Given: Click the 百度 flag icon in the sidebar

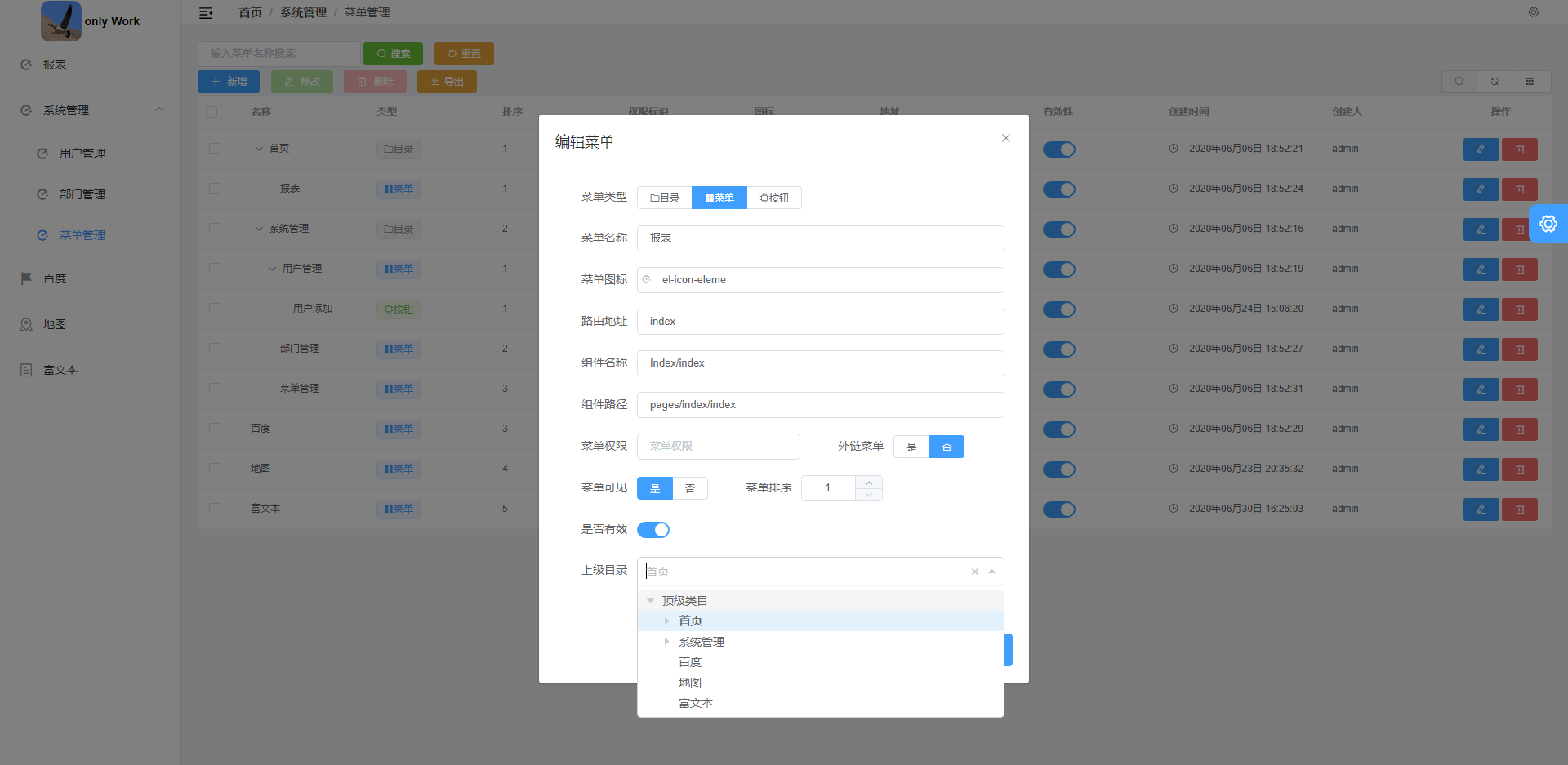Looking at the screenshot, I should tap(26, 278).
